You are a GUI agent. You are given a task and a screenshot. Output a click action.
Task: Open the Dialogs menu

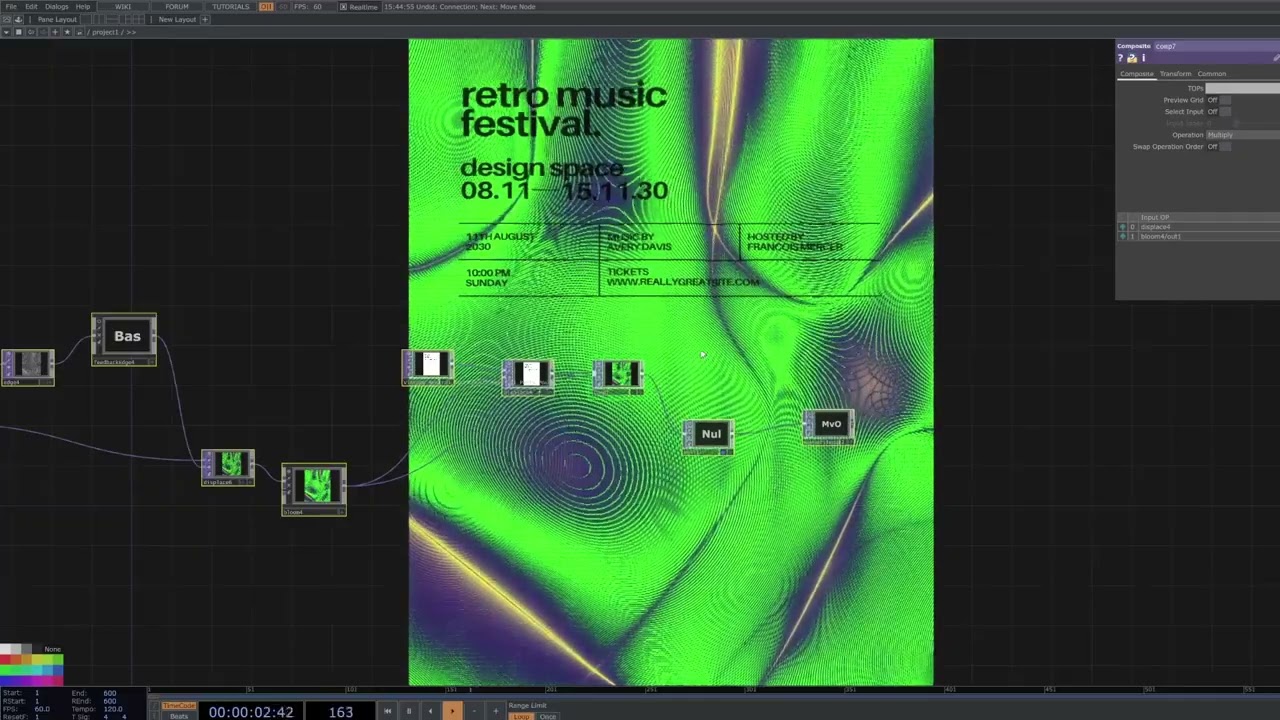tap(55, 7)
